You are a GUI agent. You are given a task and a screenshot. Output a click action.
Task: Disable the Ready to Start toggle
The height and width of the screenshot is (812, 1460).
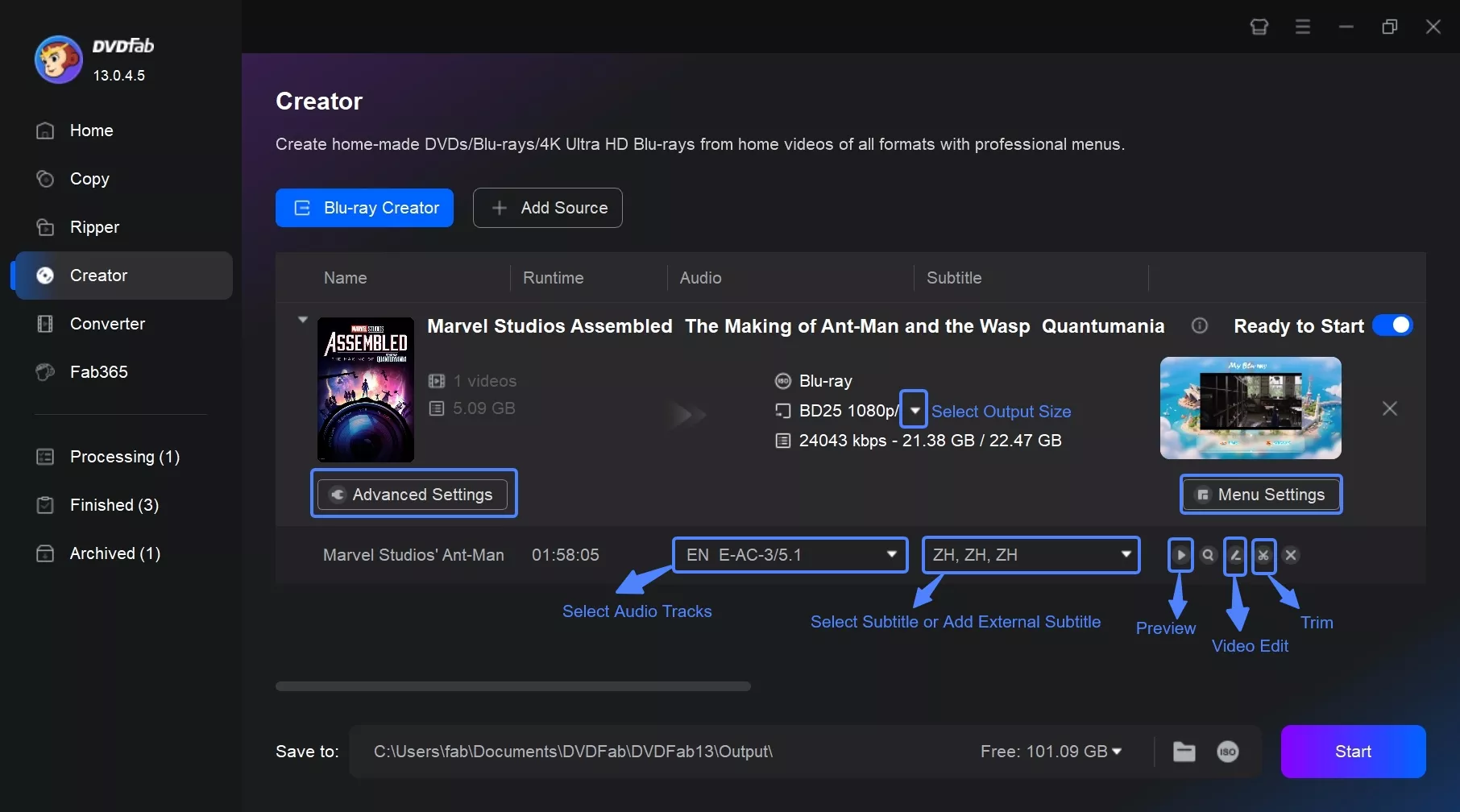click(x=1392, y=325)
